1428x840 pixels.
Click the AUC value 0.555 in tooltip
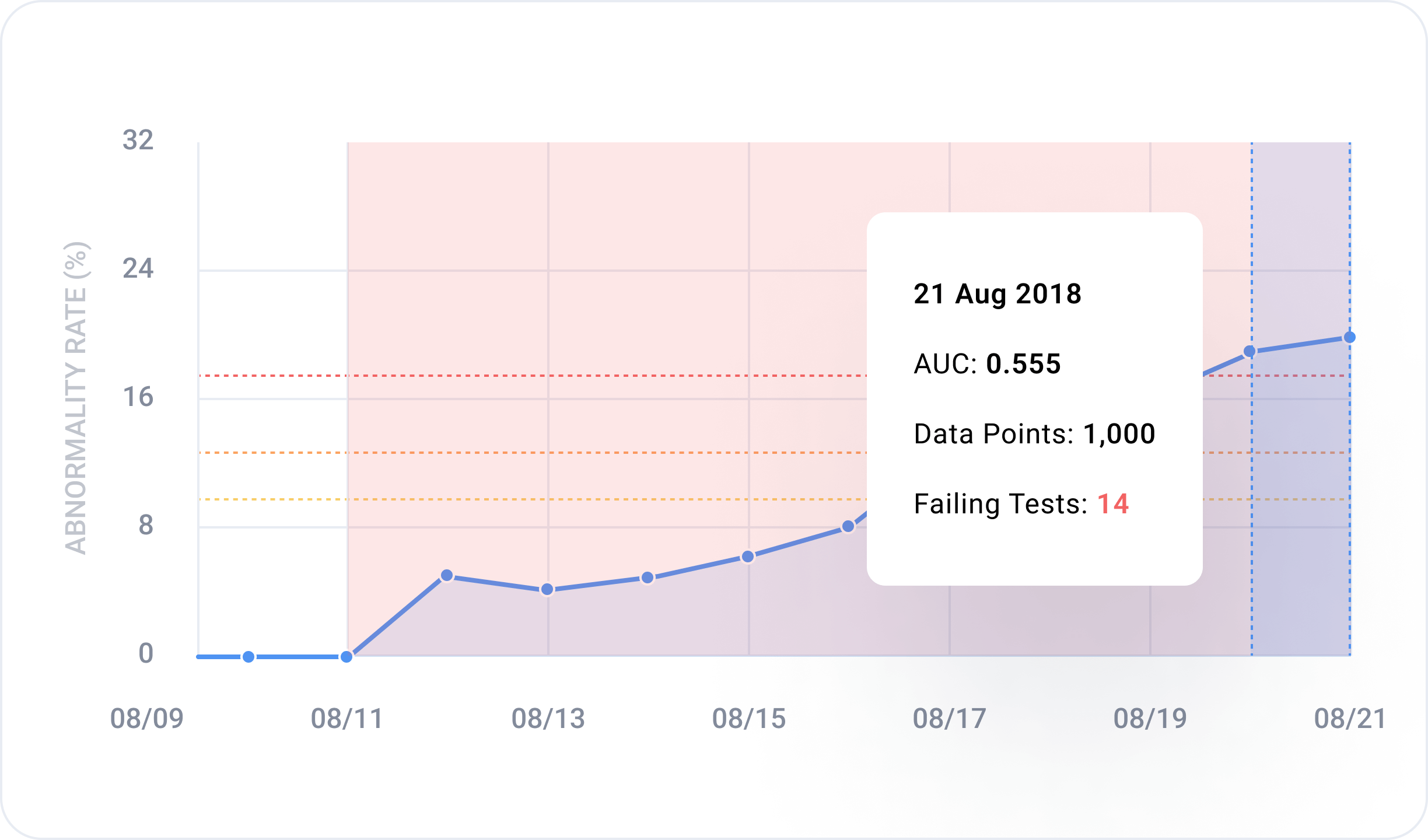pyautogui.click(x=1023, y=364)
